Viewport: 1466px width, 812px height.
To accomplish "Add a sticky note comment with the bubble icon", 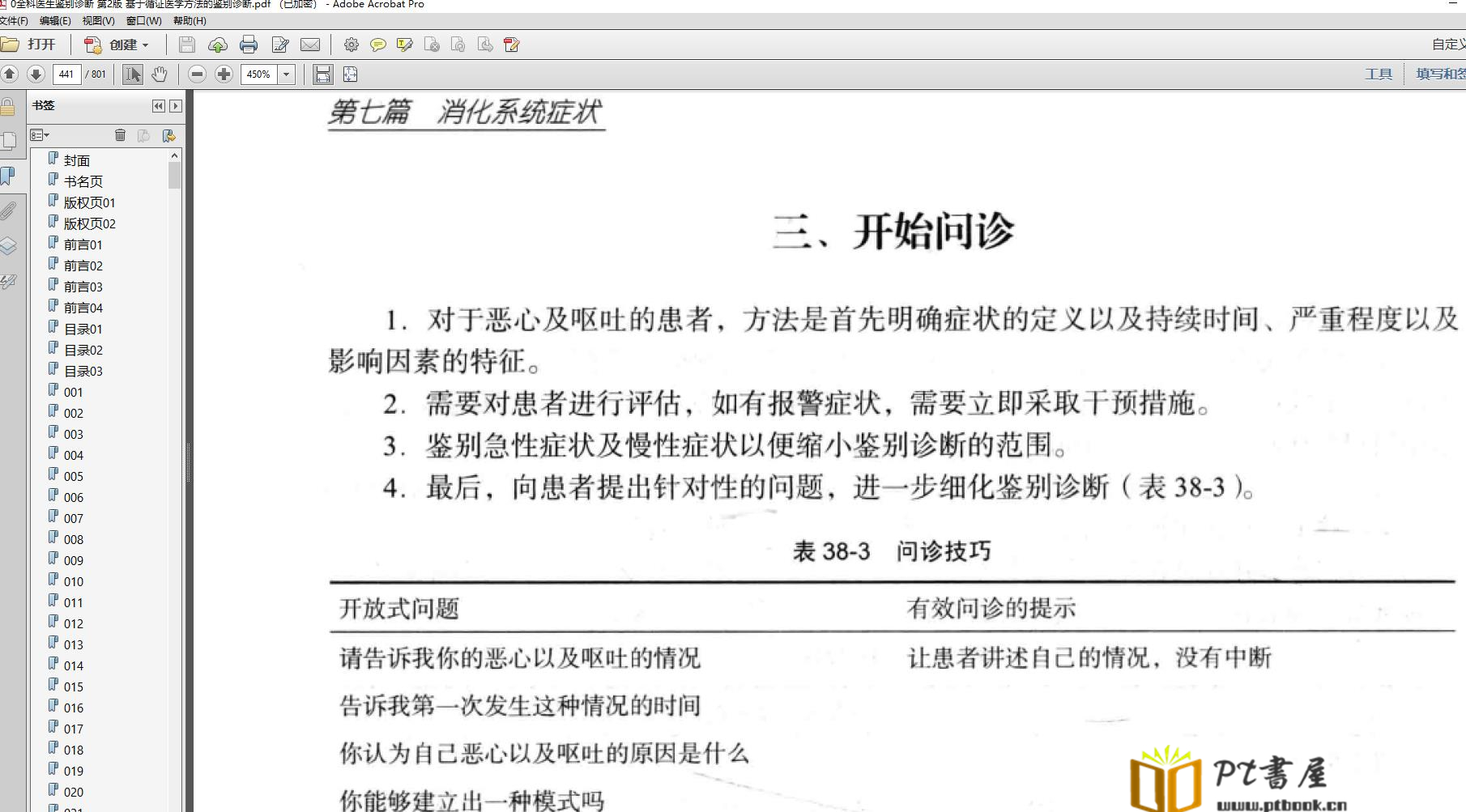I will (x=377, y=45).
